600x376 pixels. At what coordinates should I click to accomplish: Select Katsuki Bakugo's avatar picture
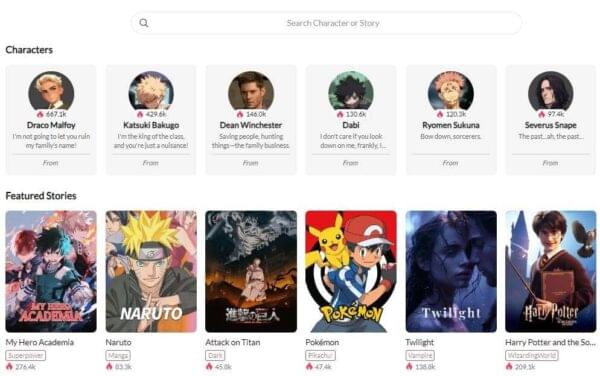coord(151,93)
